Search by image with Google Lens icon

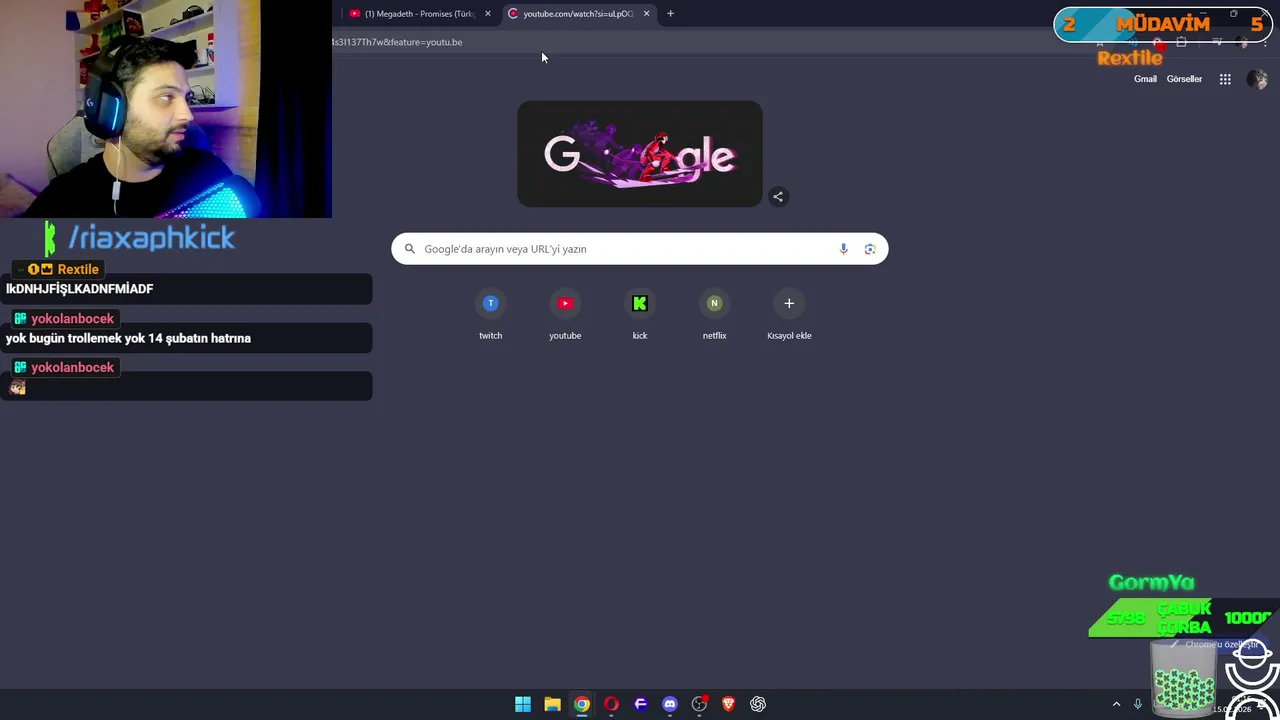pos(870,249)
